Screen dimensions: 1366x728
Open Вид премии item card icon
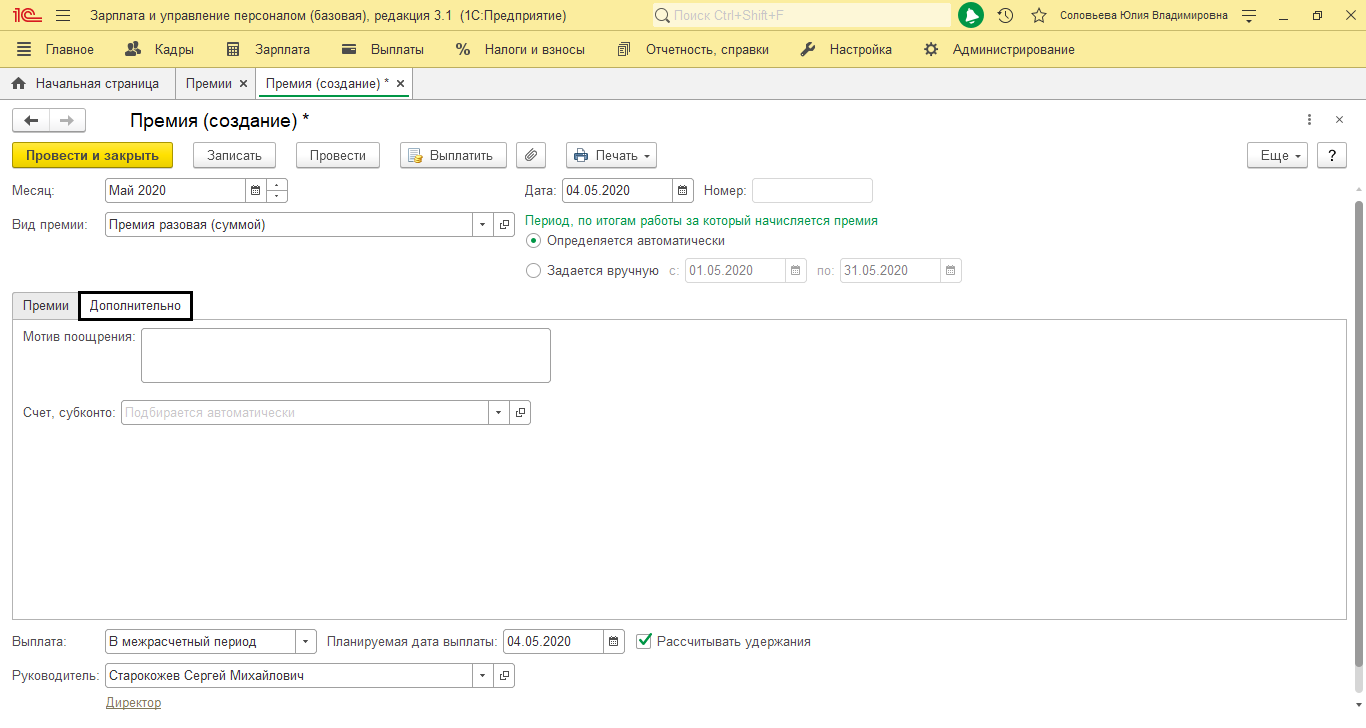[x=505, y=225]
